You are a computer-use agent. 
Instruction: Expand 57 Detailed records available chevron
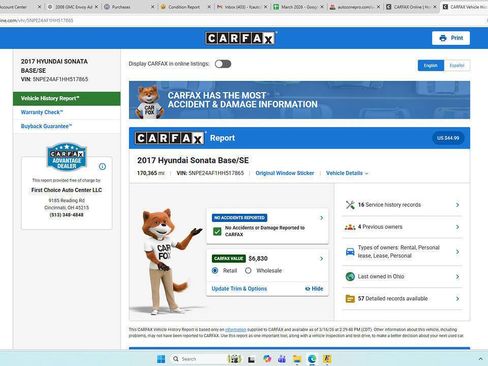click(x=457, y=299)
